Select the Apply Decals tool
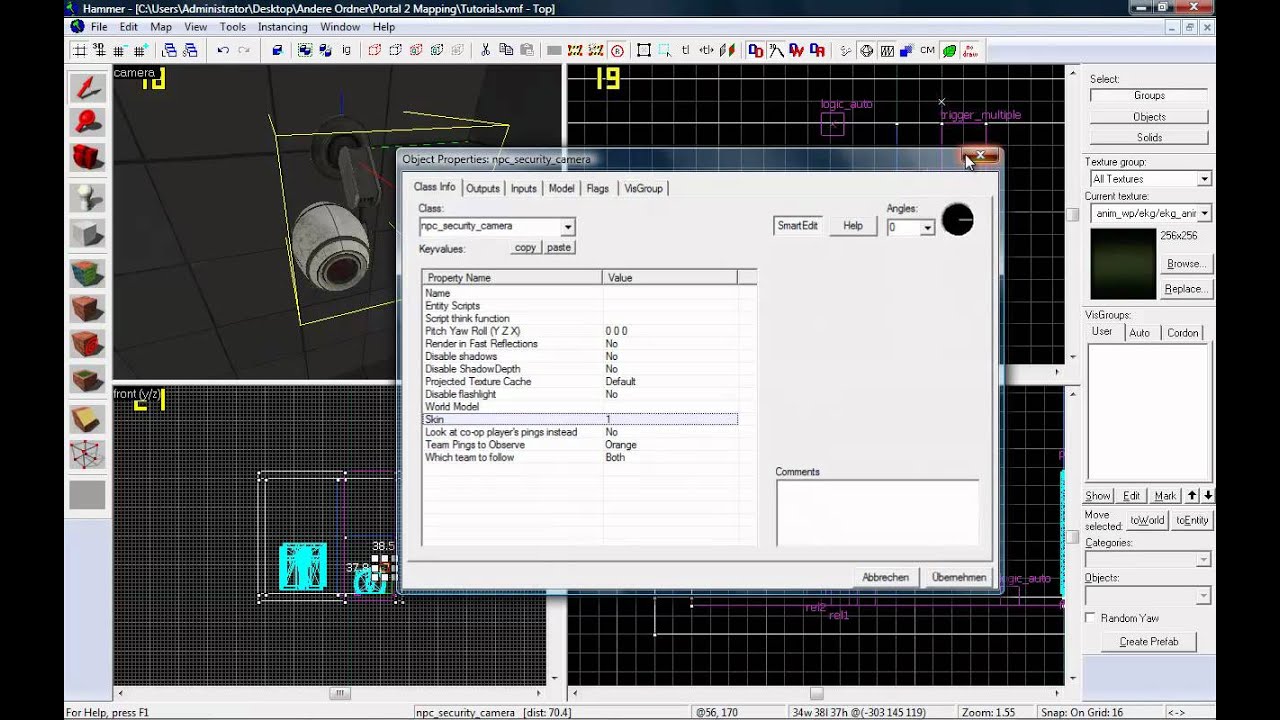 [87, 343]
